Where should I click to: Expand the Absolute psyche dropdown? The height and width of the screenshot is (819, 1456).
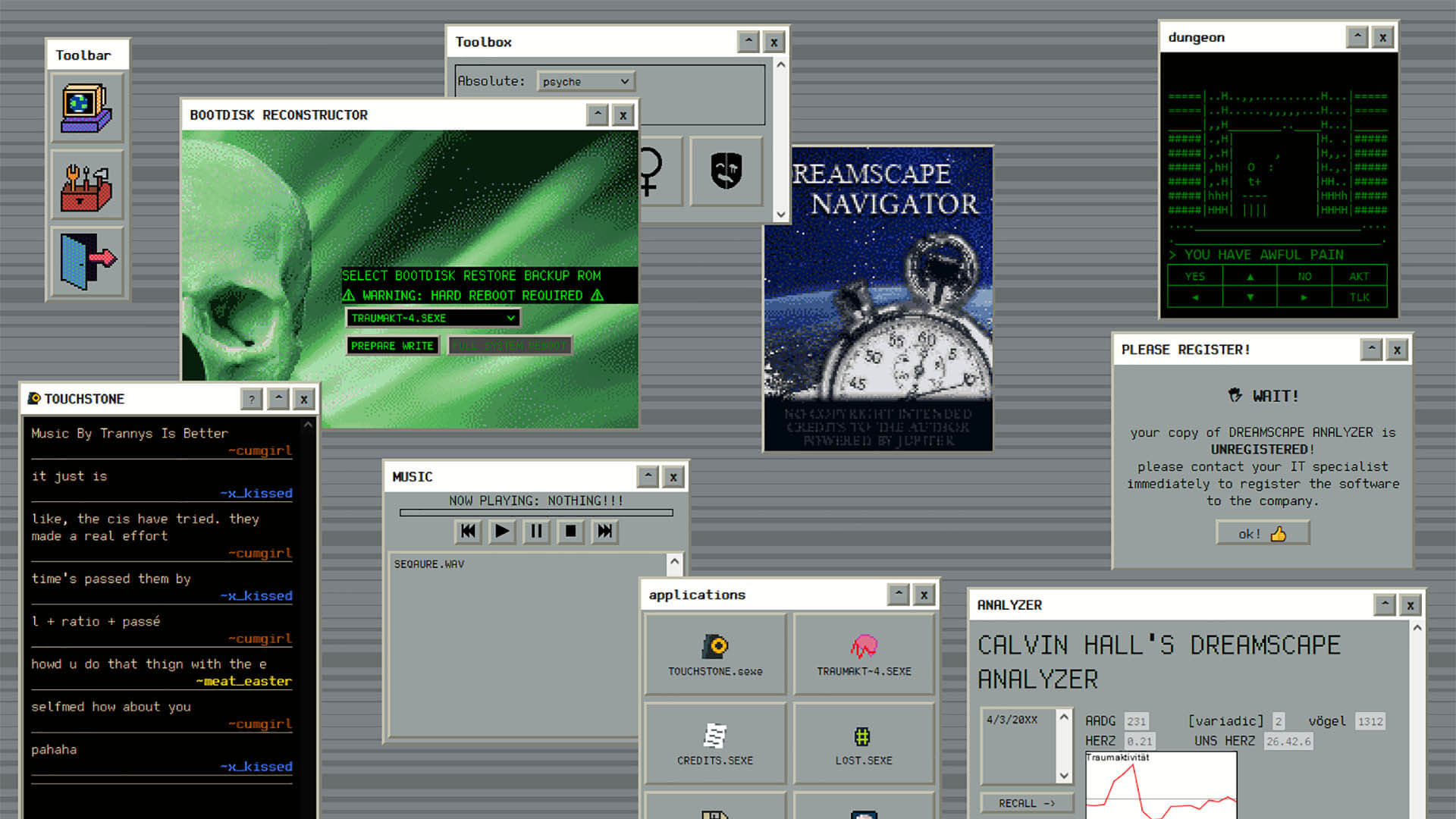coord(585,81)
